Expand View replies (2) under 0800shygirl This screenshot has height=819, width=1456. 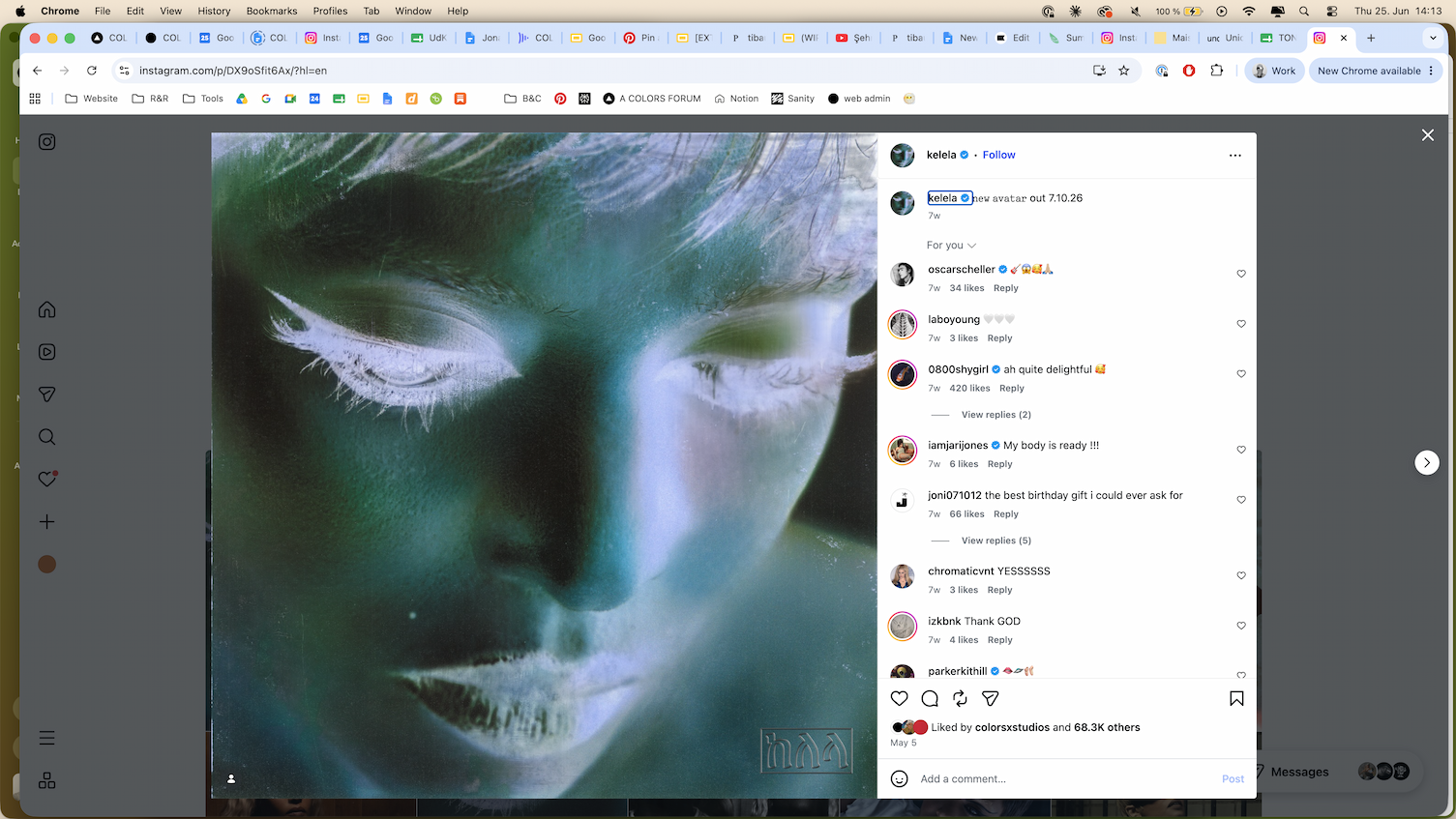996,415
